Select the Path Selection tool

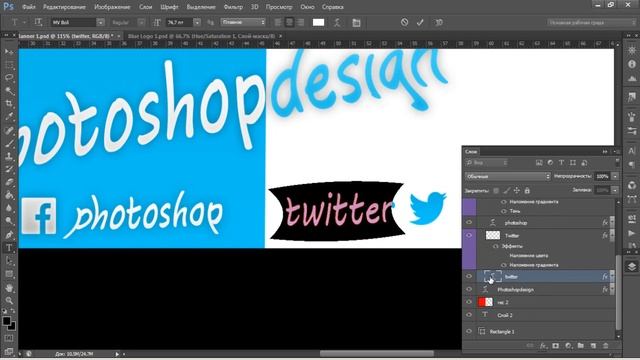9,261
